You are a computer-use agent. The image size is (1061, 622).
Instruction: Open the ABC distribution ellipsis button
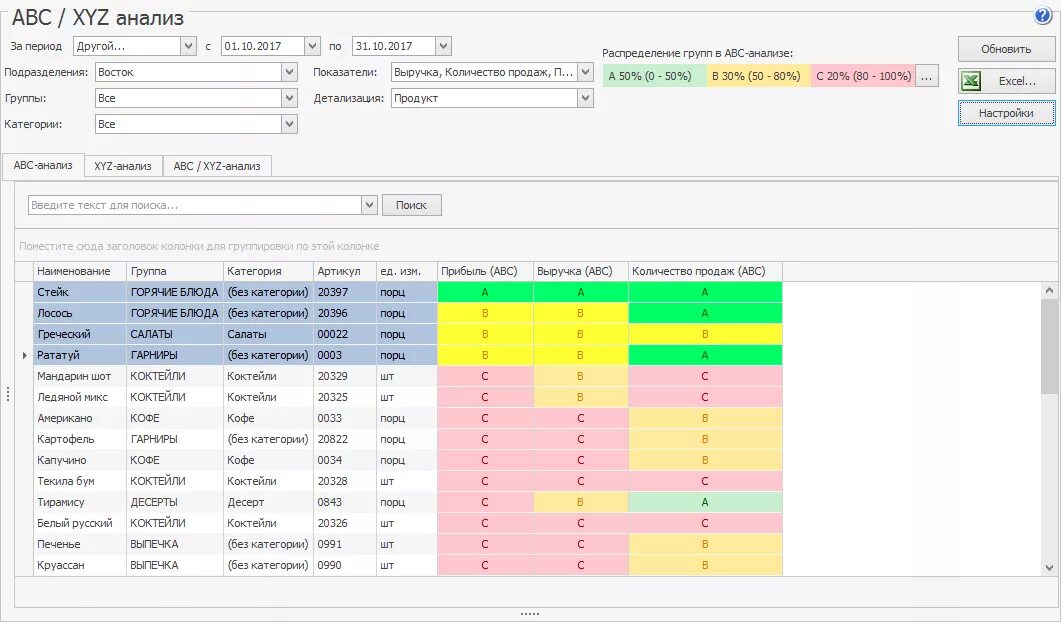[926, 76]
